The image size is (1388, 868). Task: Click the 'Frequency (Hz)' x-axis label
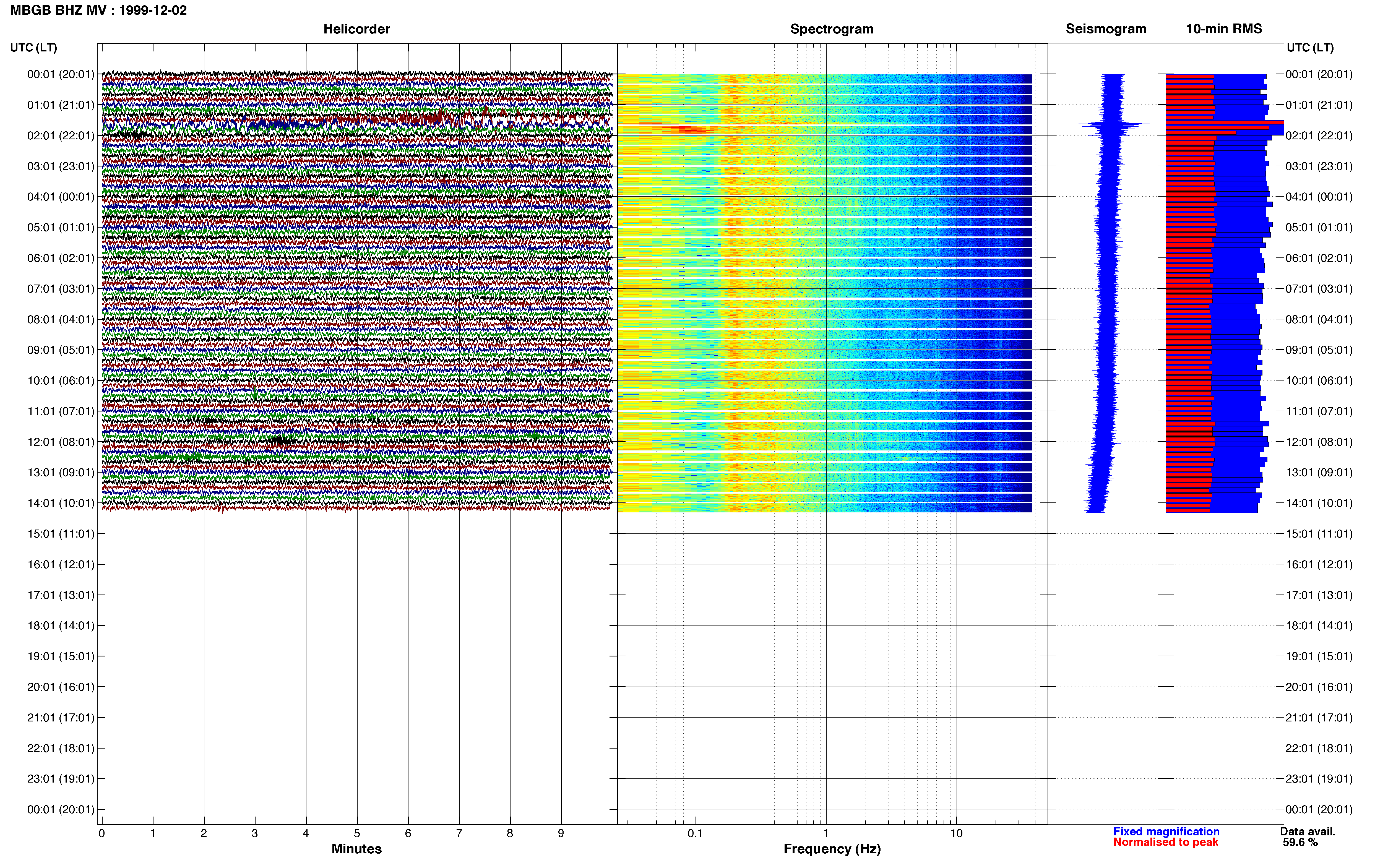tap(832, 849)
